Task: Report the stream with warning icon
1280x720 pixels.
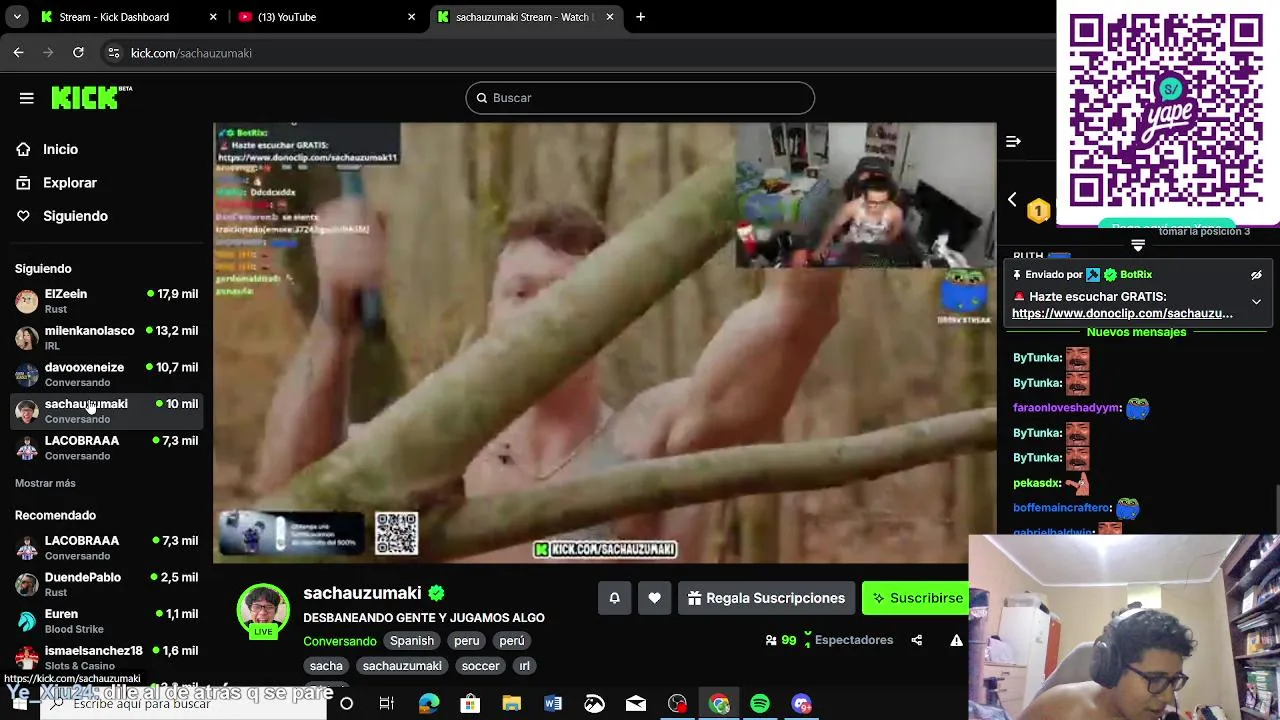Action: tap(957, 640)
